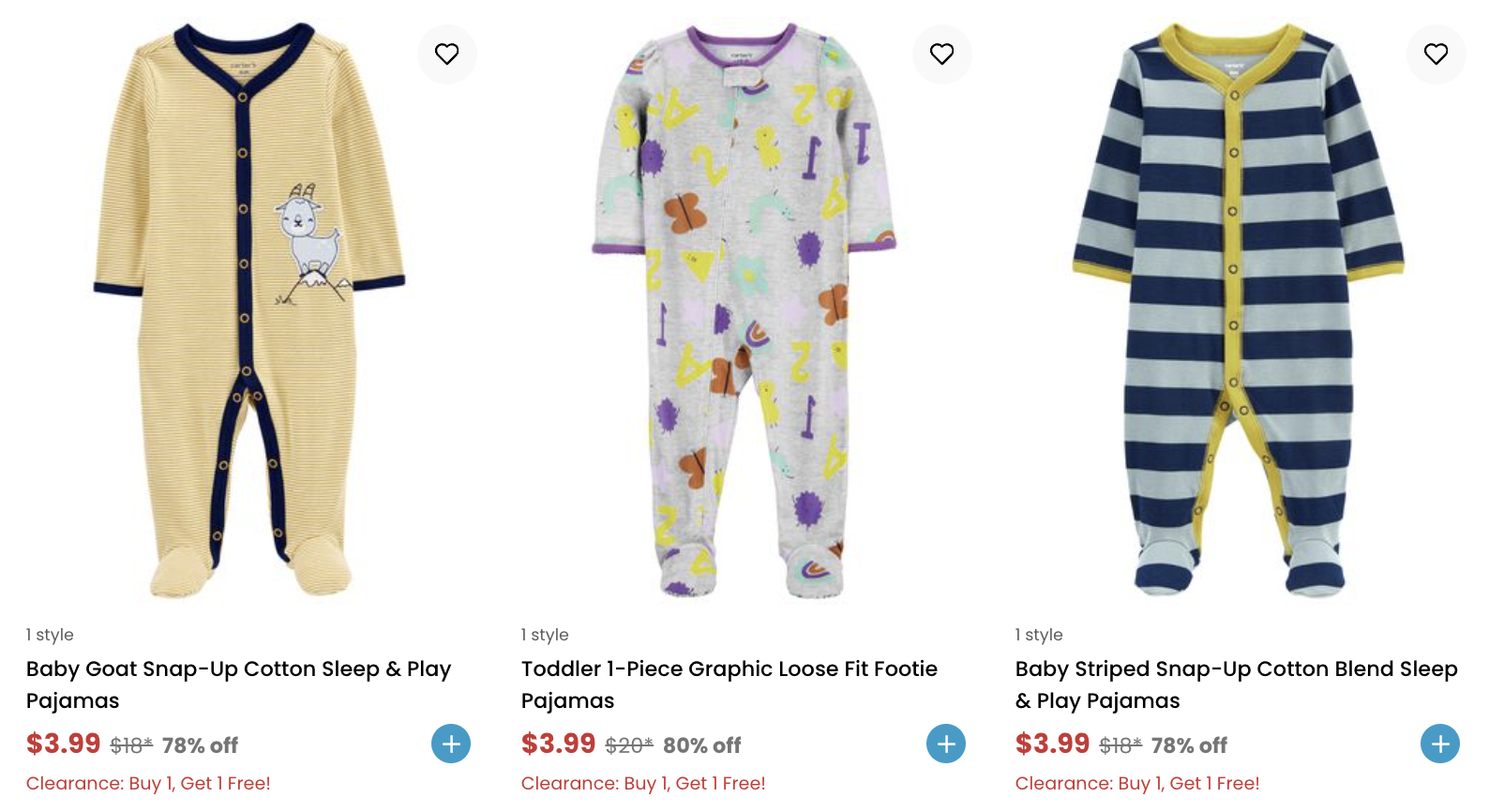
Task: Open navy striped pajamas product image
Action: 1238,309
